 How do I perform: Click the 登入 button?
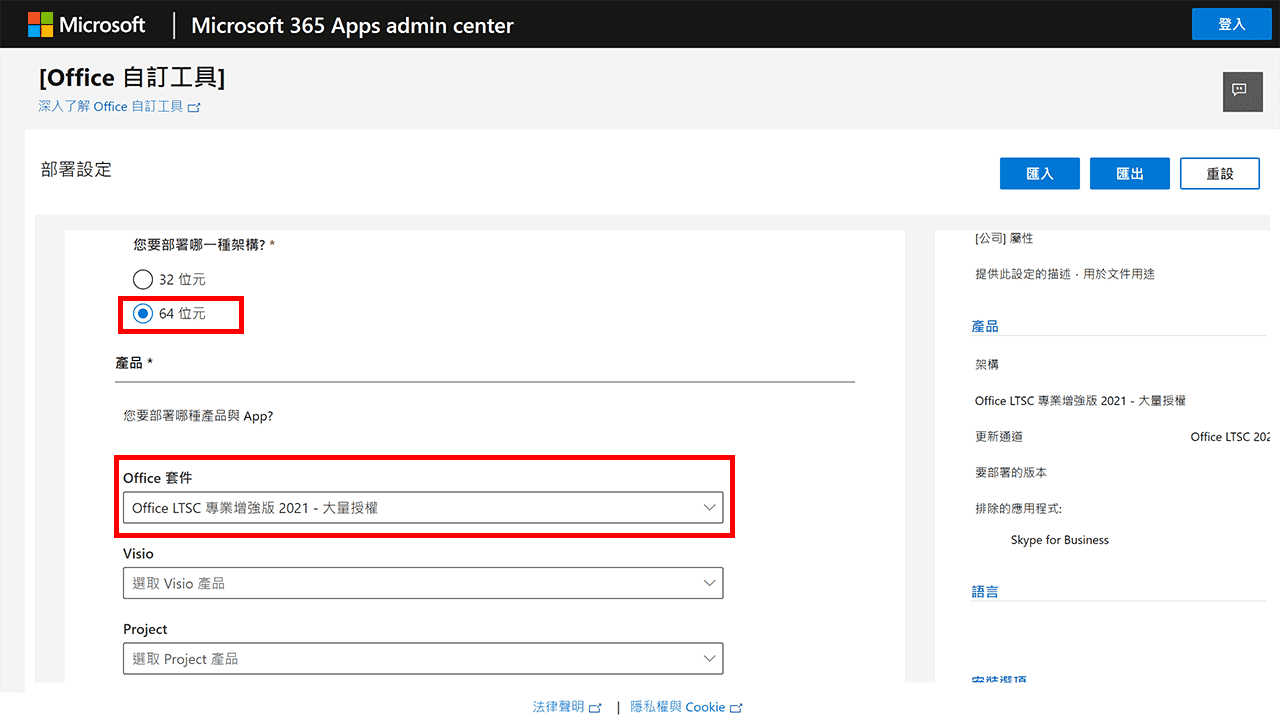click(1231, 23)
